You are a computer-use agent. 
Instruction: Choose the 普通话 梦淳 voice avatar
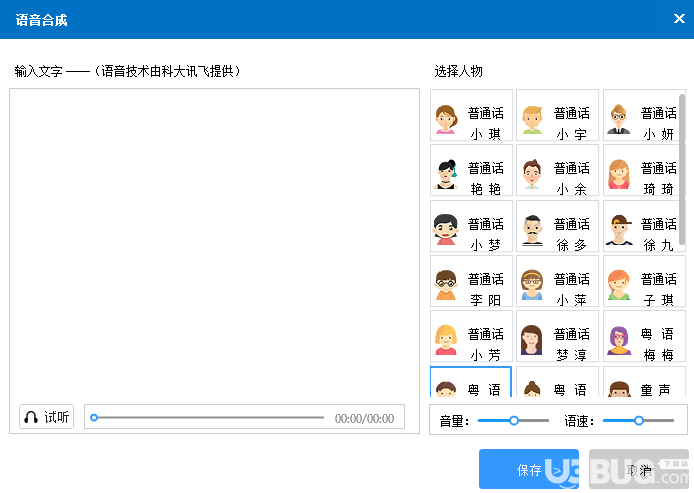(x=557, y=336)
